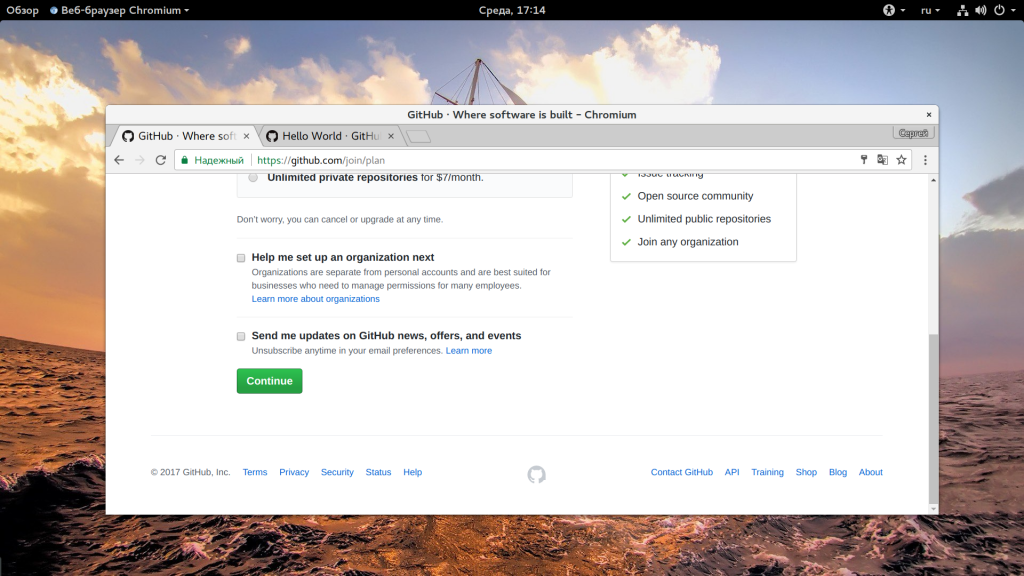The image size is (1024, 576).
Task: Click the saved password key icon
Action: [x=864, y=160]
